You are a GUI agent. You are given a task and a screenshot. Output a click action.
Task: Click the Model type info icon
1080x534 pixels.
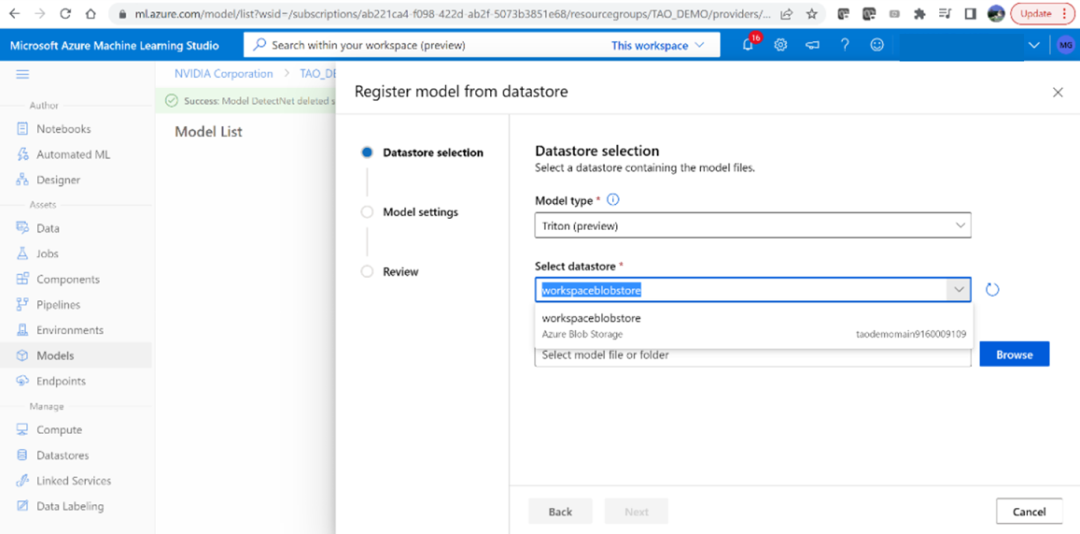[x=613, y=200]
